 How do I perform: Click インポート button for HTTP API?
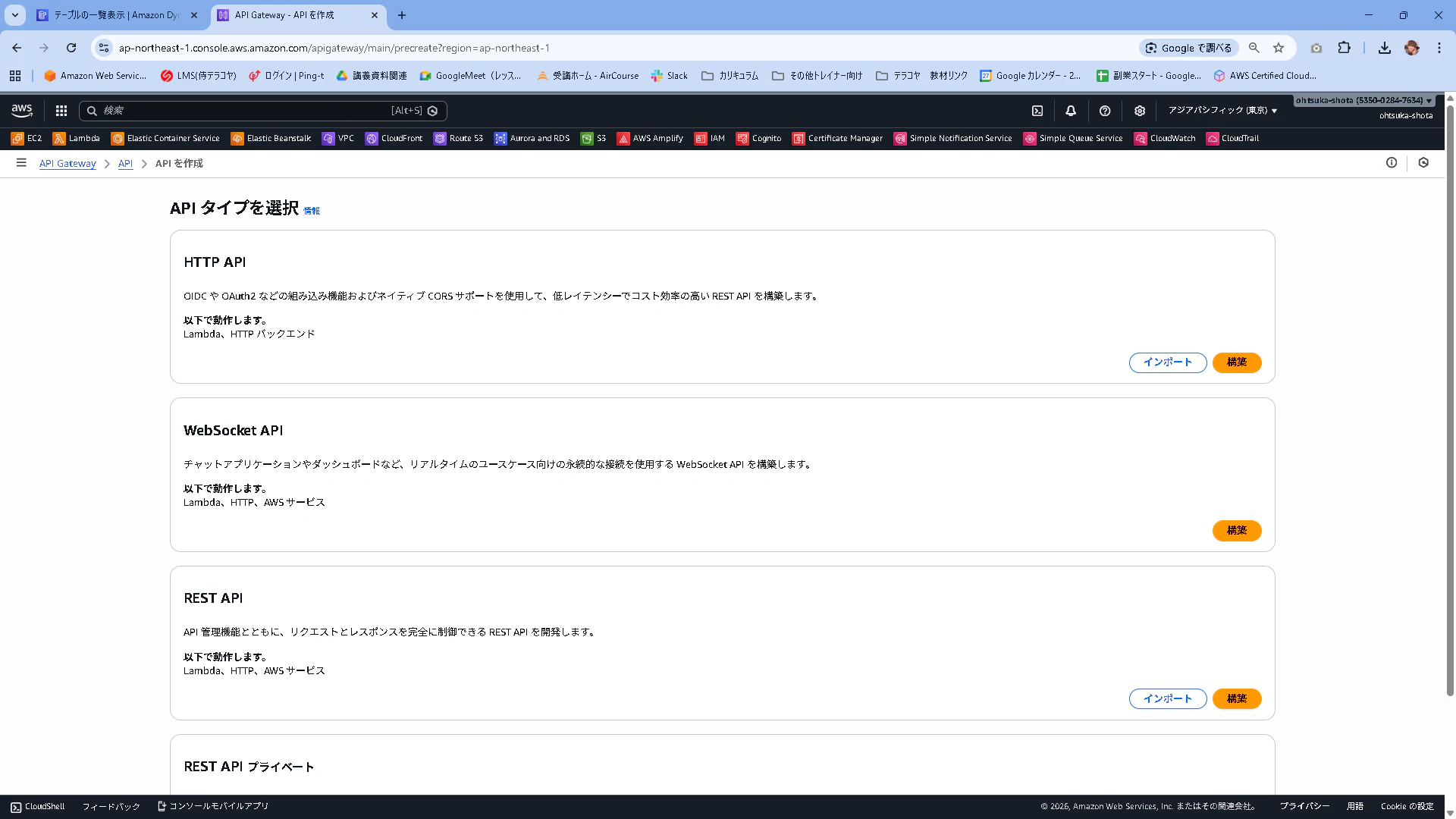tap(1168, 362)
